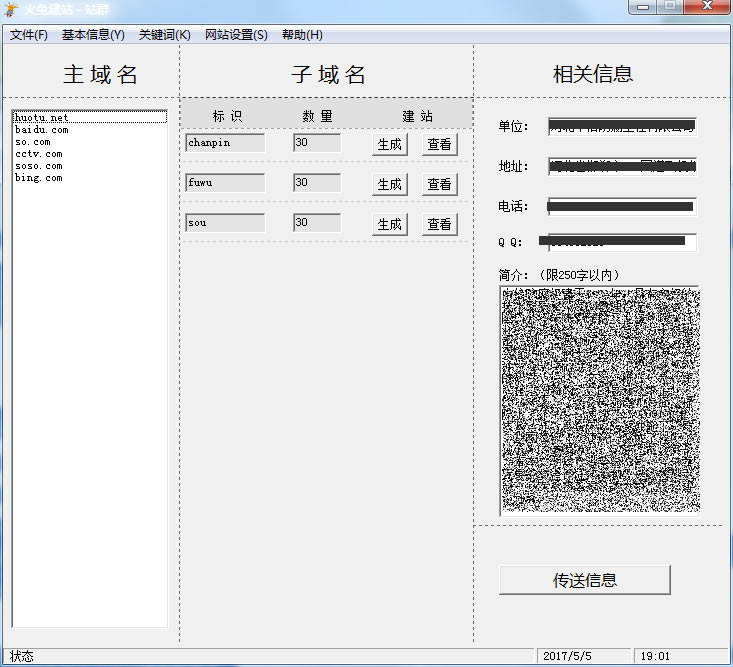The height and width of the screenshot is (667, 733).
Task: Click the app icon in title bar
Action: click(x=11, y=9)
